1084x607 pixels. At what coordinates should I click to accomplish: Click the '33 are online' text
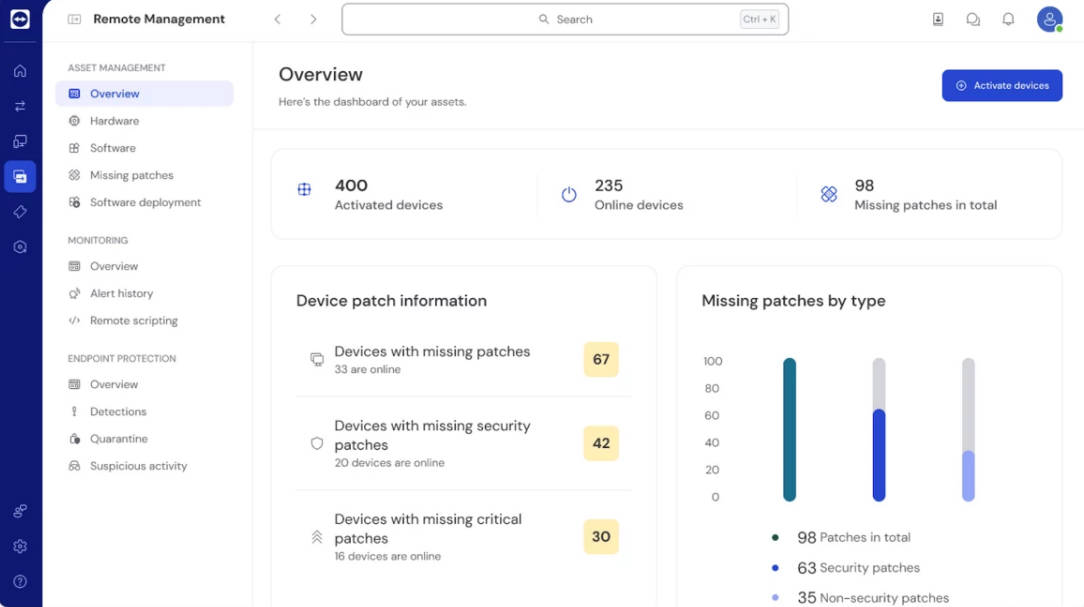click(368, 369)
